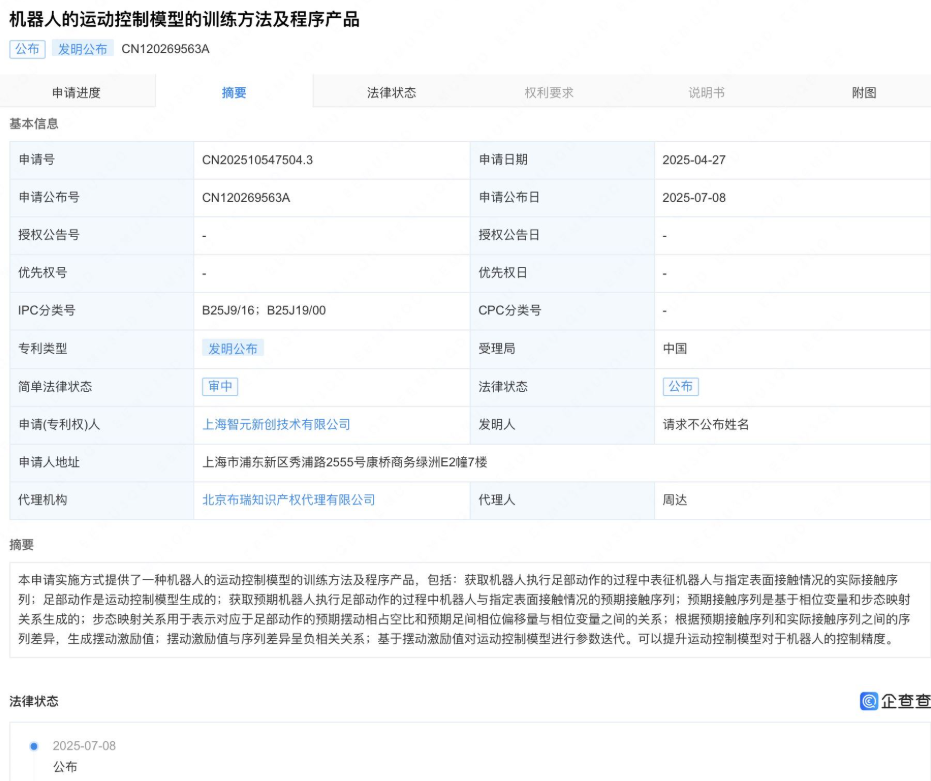
Task: Click the patent number CN120269563A under the title
Action: 165,47
